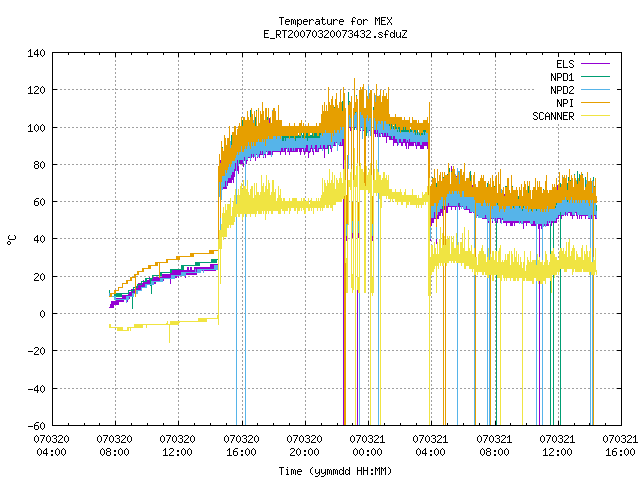Click the orange NPI legend line
640x480 pixels.
(x=595, y=103)
